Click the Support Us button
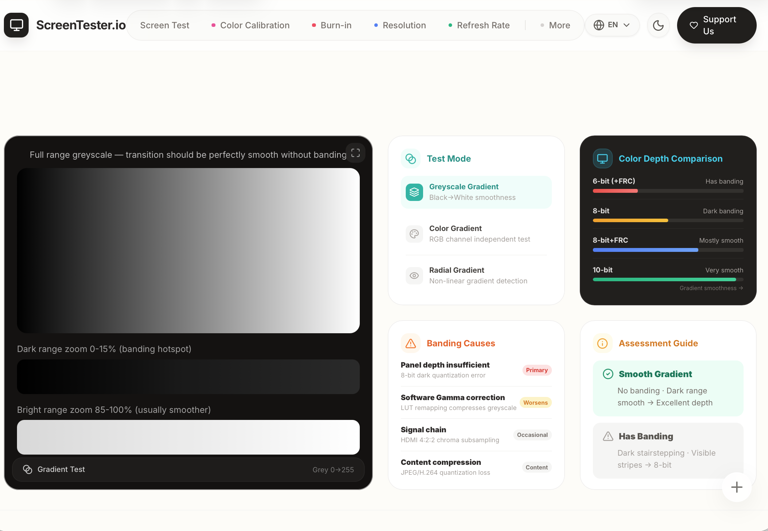Image resolution: width=768 pixels, height=531 pixels. point(717,25)
